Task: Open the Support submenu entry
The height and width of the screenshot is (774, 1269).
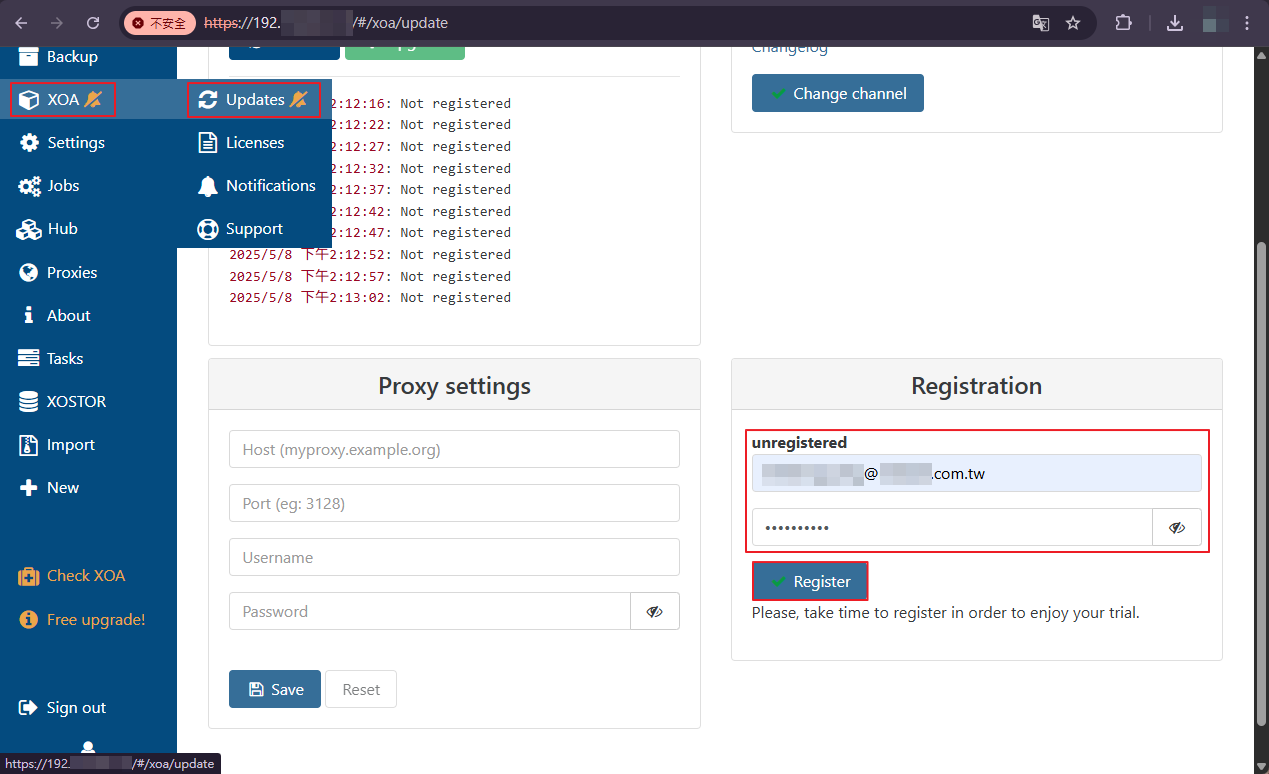Action: (x=255, y=228)
